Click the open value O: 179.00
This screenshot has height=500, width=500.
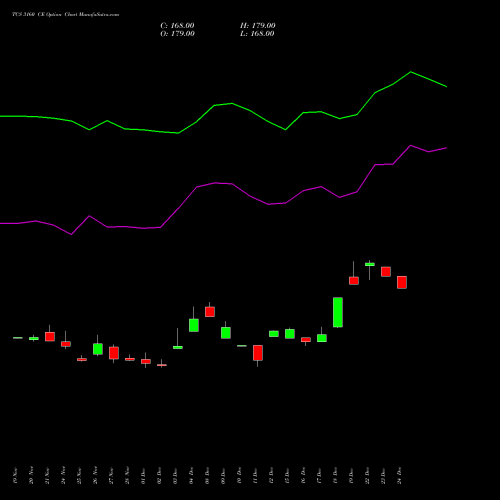(x=177, y=34)
